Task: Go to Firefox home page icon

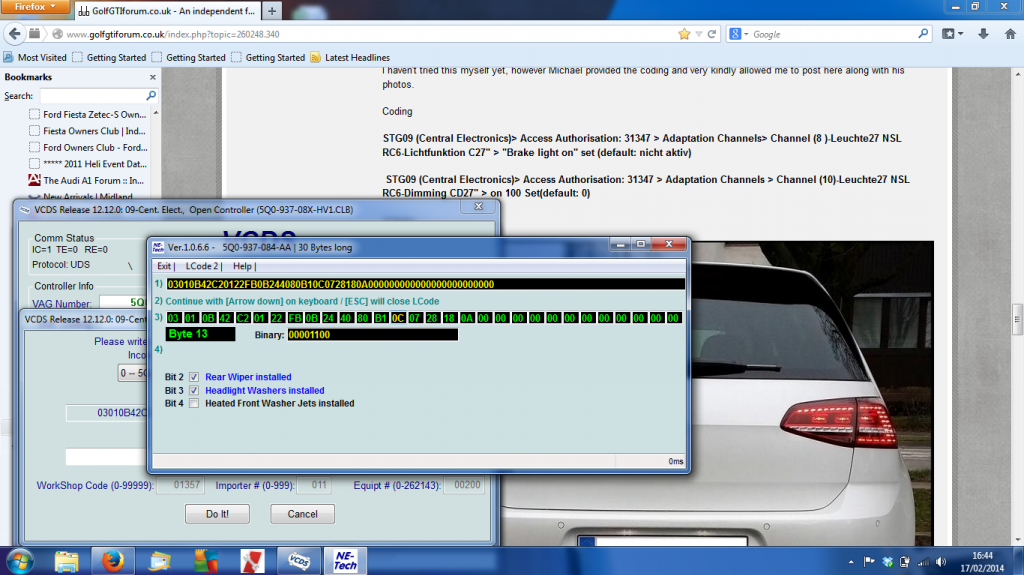Action: 1010,34
